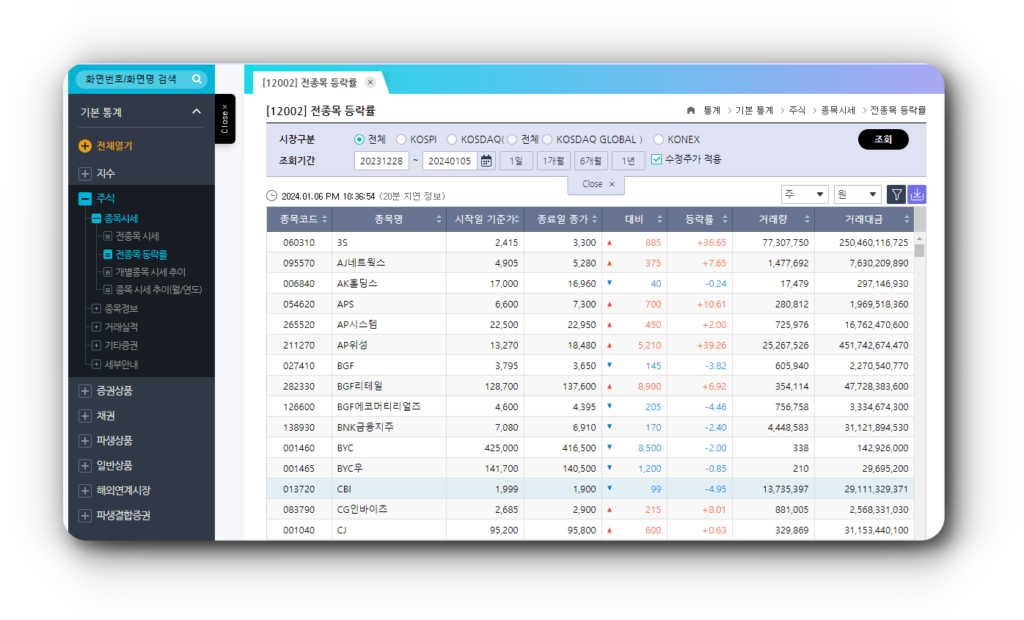Click the search magnifier icon in the sidebar
1024x620 pixels.
197,79
